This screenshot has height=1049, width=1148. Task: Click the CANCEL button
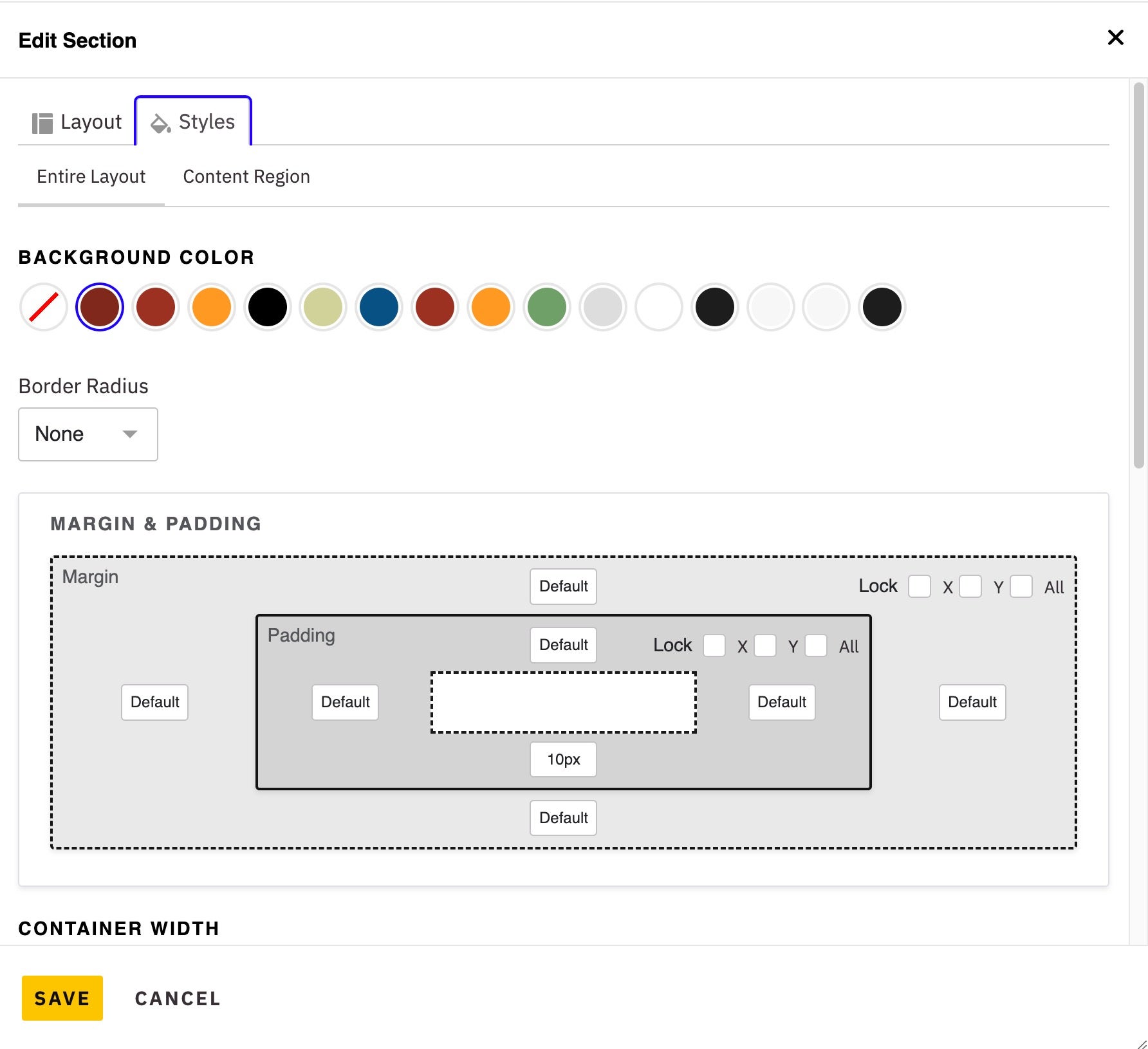coord(178,999)
